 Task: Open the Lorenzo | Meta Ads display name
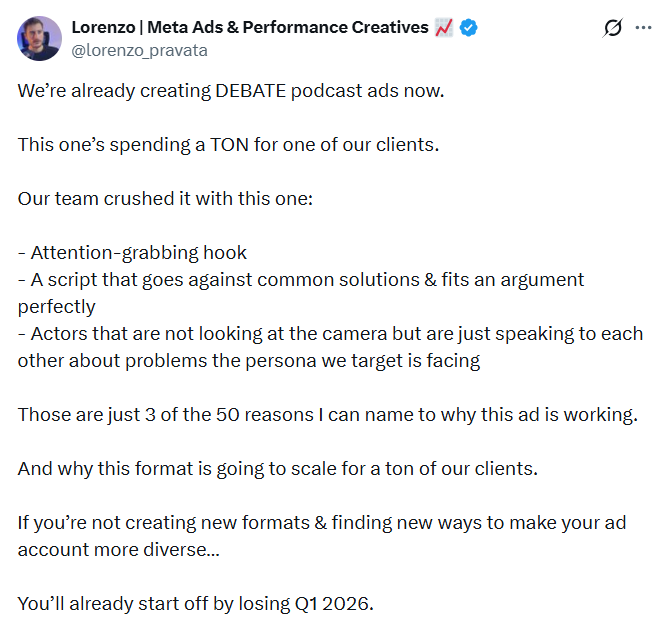click(250, 28)
